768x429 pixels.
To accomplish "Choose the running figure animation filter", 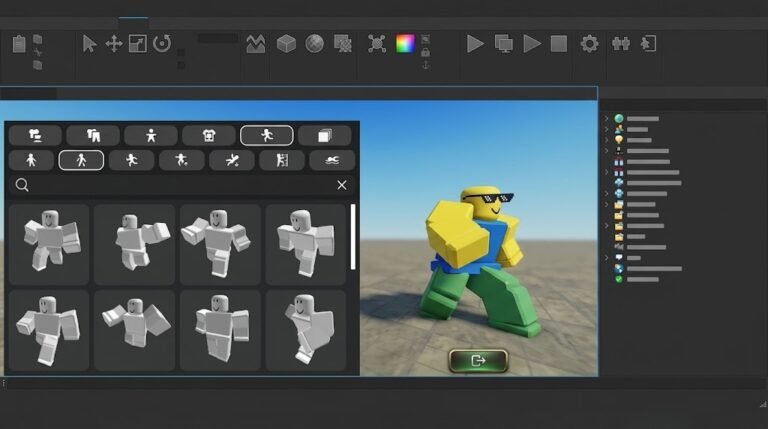I will pos(132,160).
